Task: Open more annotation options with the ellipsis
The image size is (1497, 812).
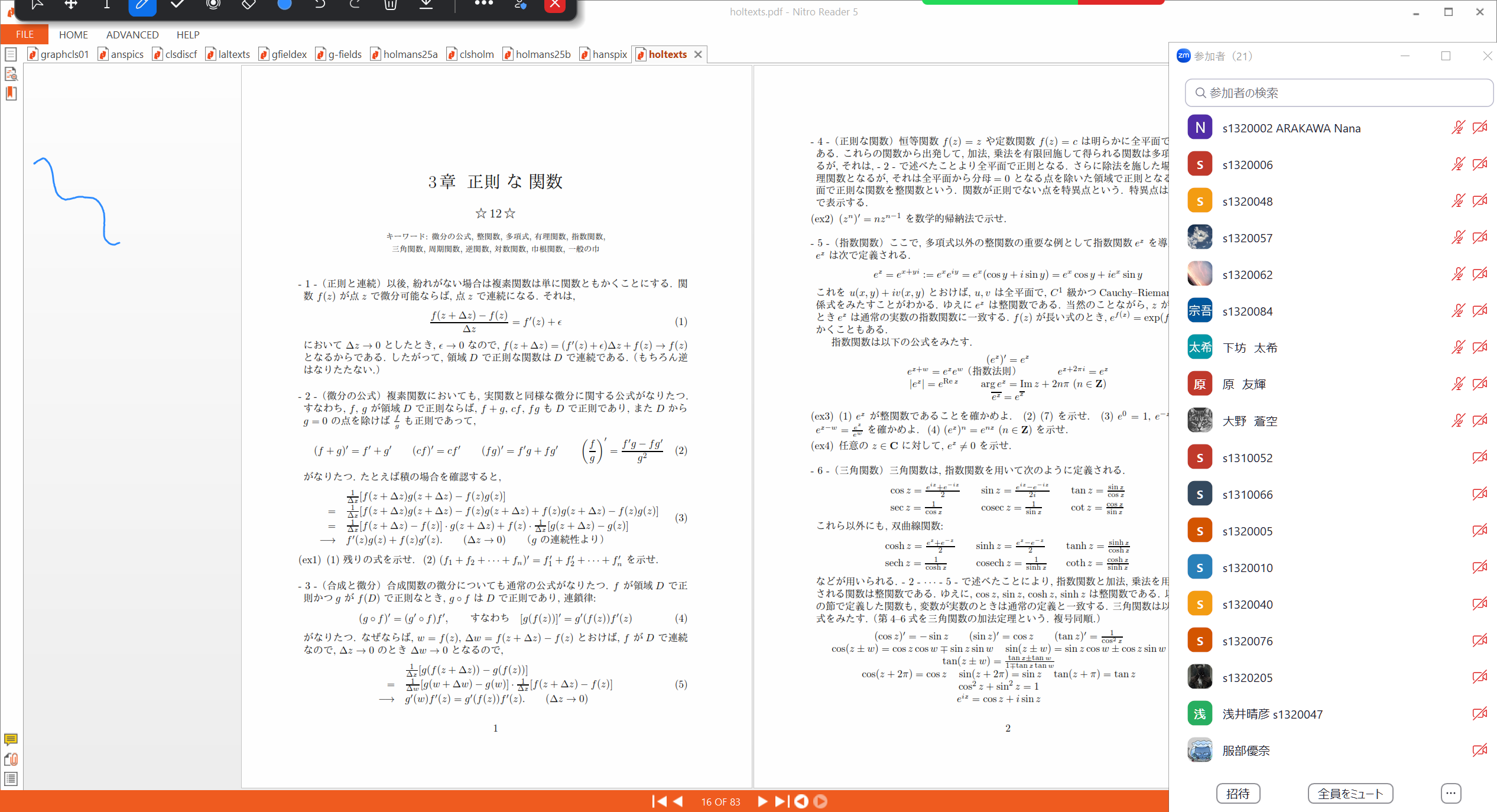Action: [484, 5]
